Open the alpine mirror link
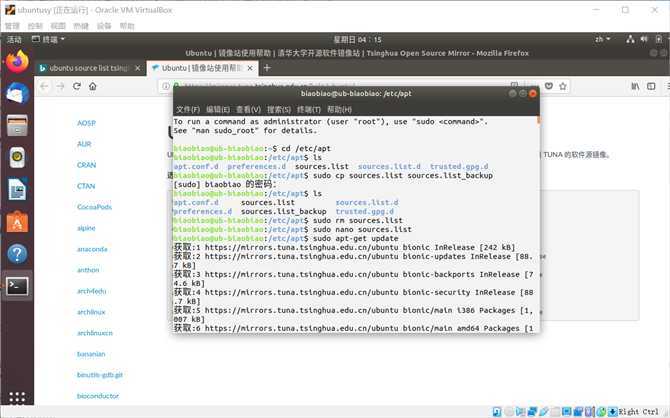Viewport: 670px width, 418px height. [x=86, y=228]
